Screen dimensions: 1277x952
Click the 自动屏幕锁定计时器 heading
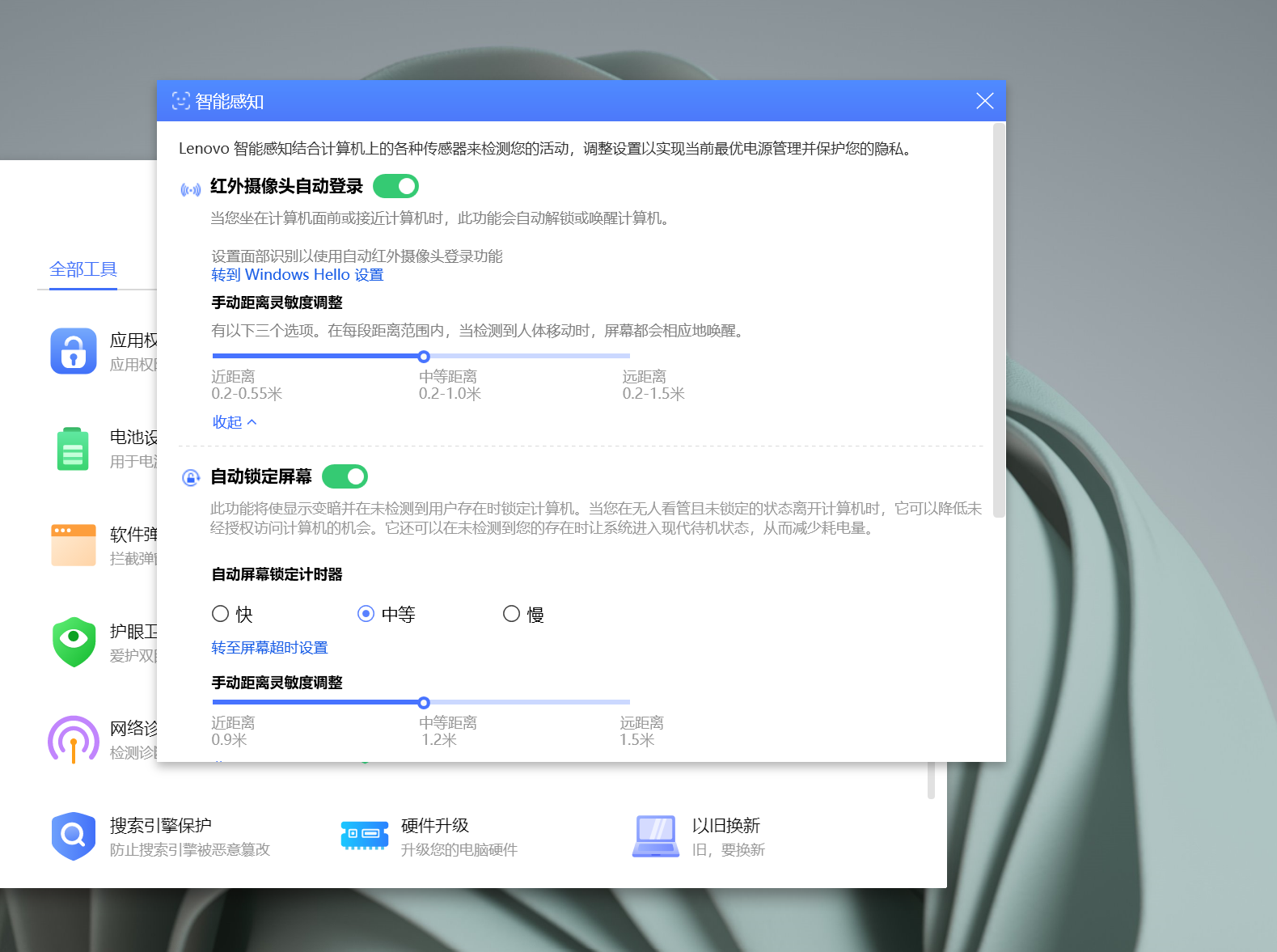tap(277, 574)
